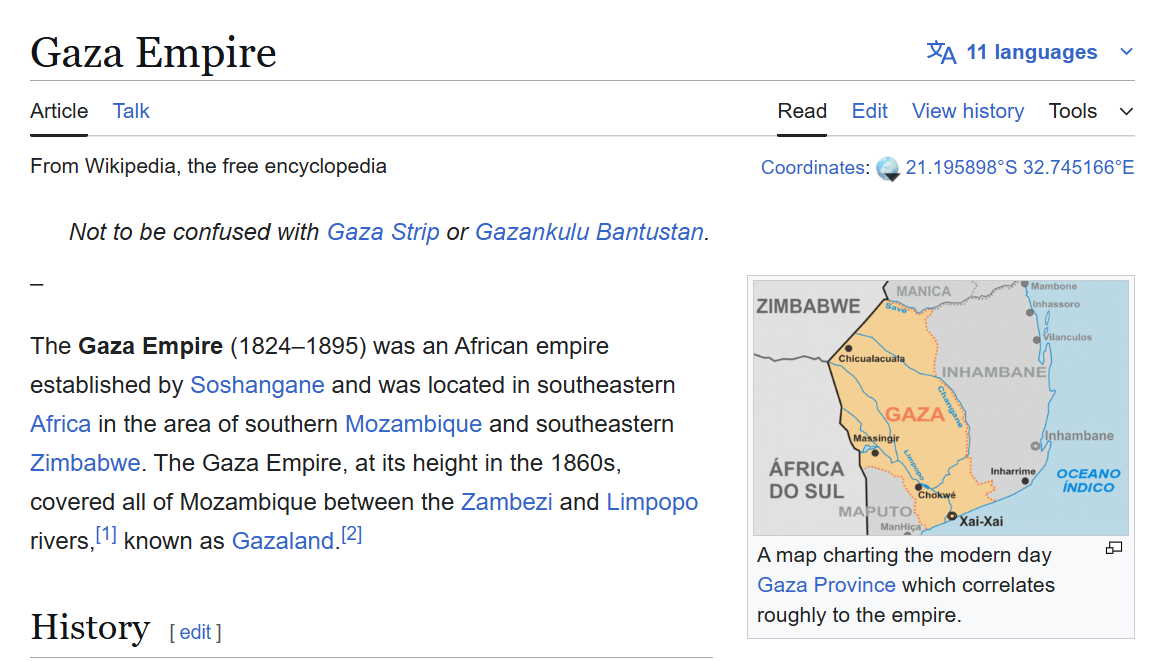Click the globe icon beside the coordinates

(887, 169)
